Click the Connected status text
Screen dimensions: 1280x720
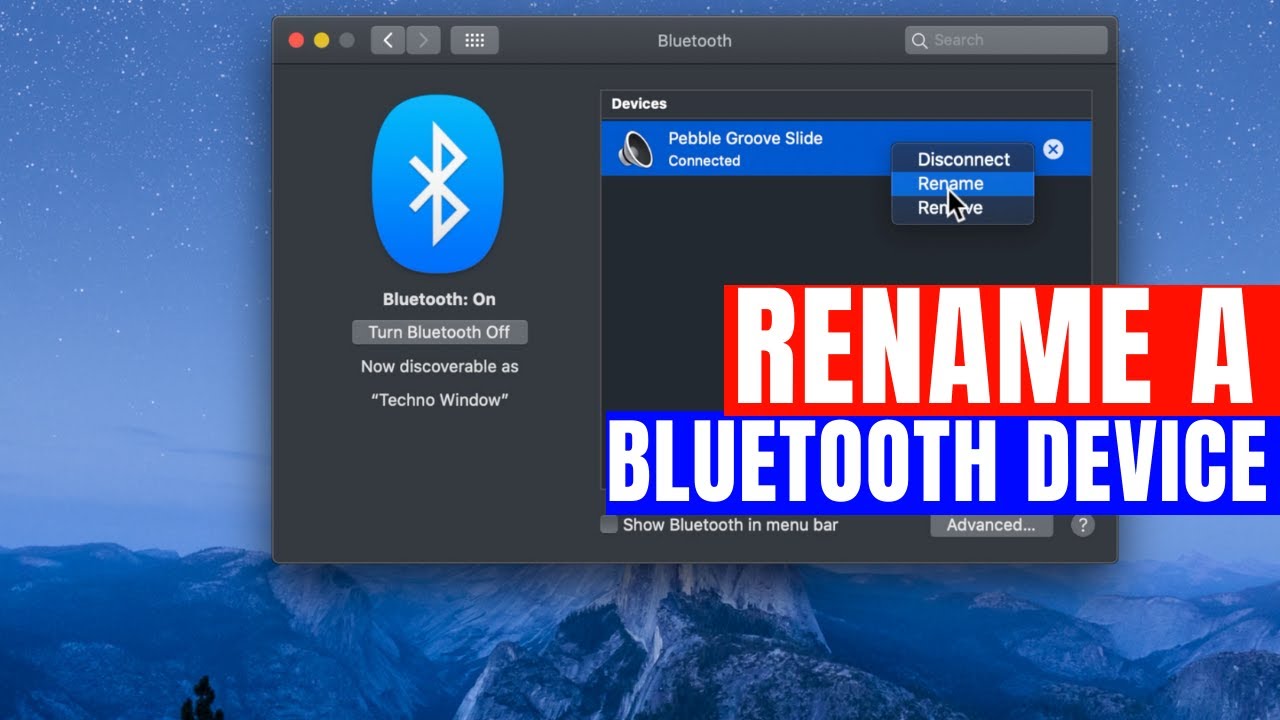pos(704,161)
